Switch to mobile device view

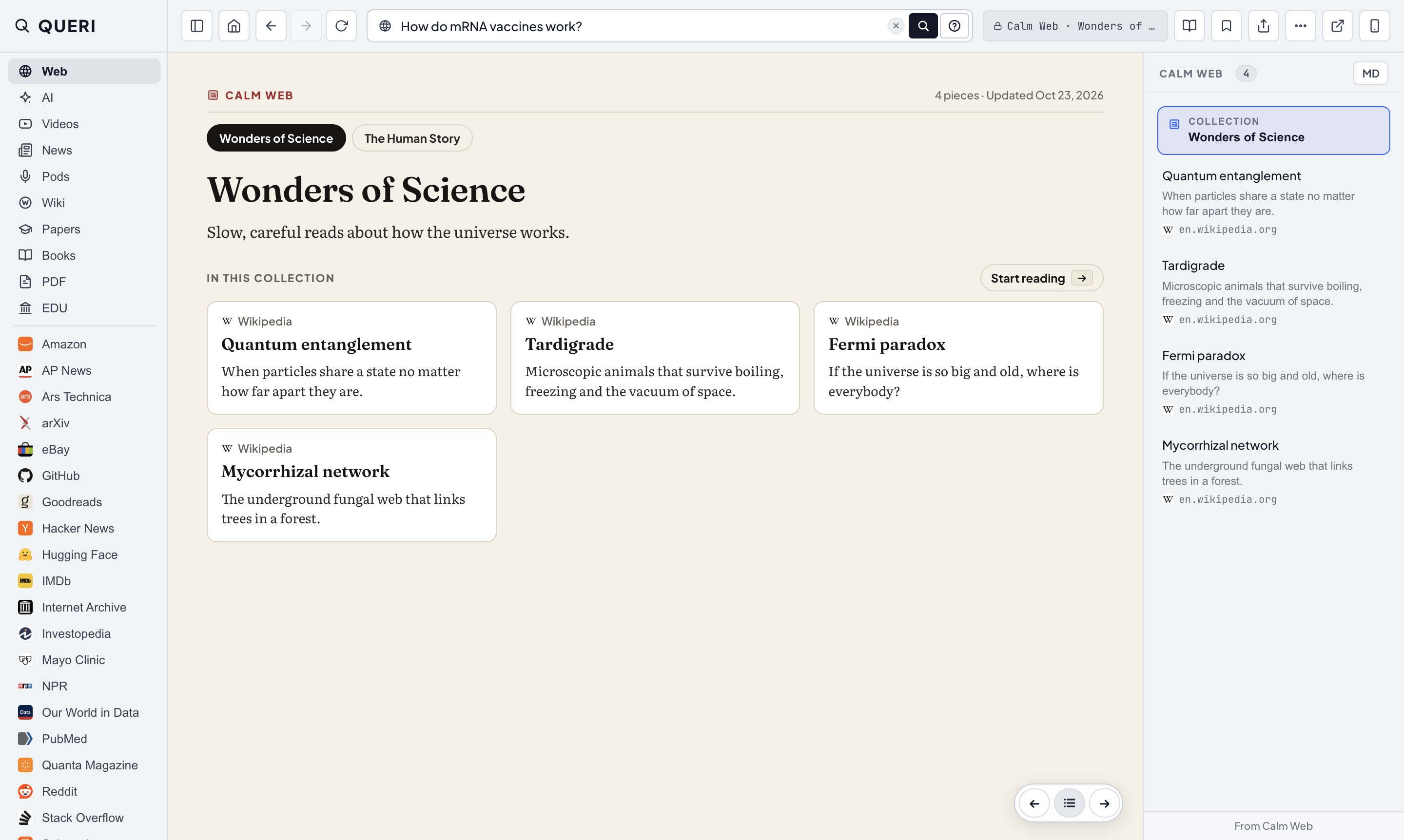(x=1375, y=26)
